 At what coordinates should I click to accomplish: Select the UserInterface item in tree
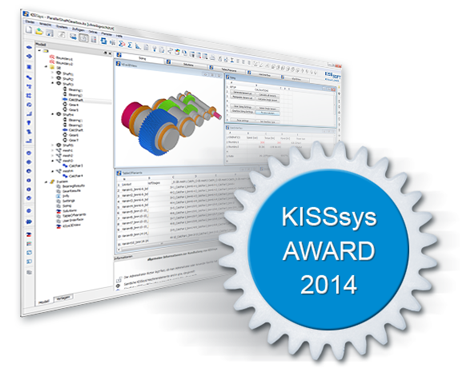click(73, 220)
